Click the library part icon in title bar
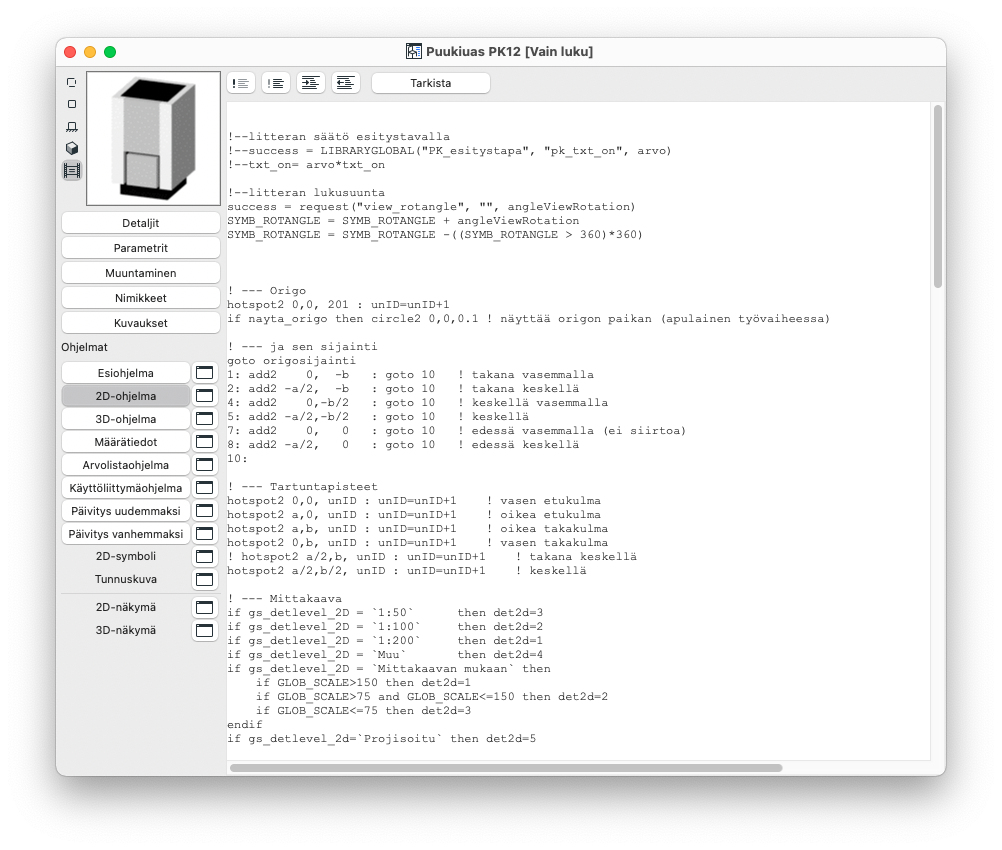The height and width of the screenshot is (850, 1002). coord(413,51)
